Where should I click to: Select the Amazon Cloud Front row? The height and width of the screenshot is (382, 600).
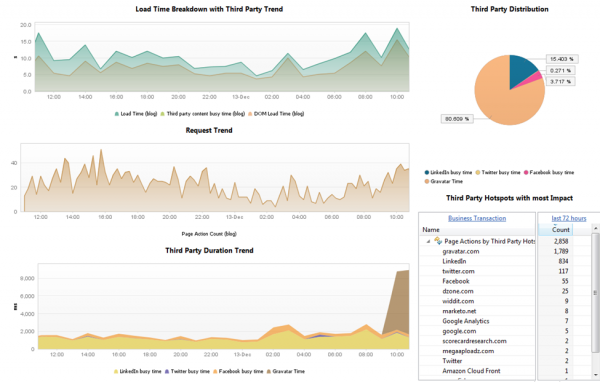click(477, 371)
